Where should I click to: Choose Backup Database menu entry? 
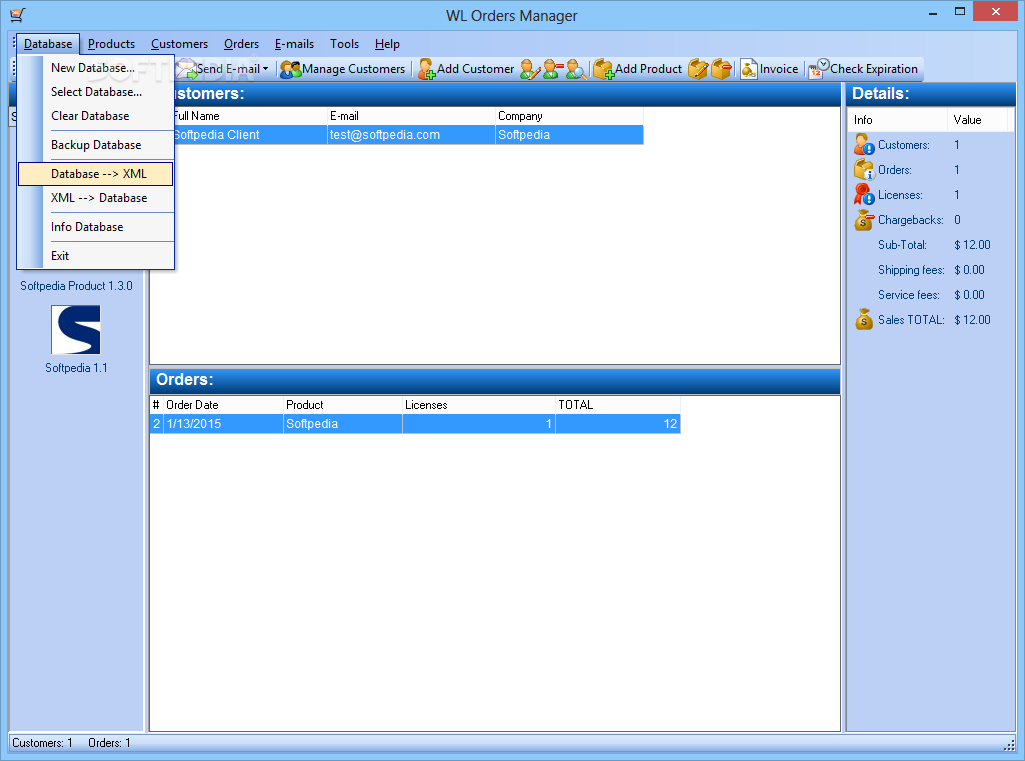click(x=96, y=145)
